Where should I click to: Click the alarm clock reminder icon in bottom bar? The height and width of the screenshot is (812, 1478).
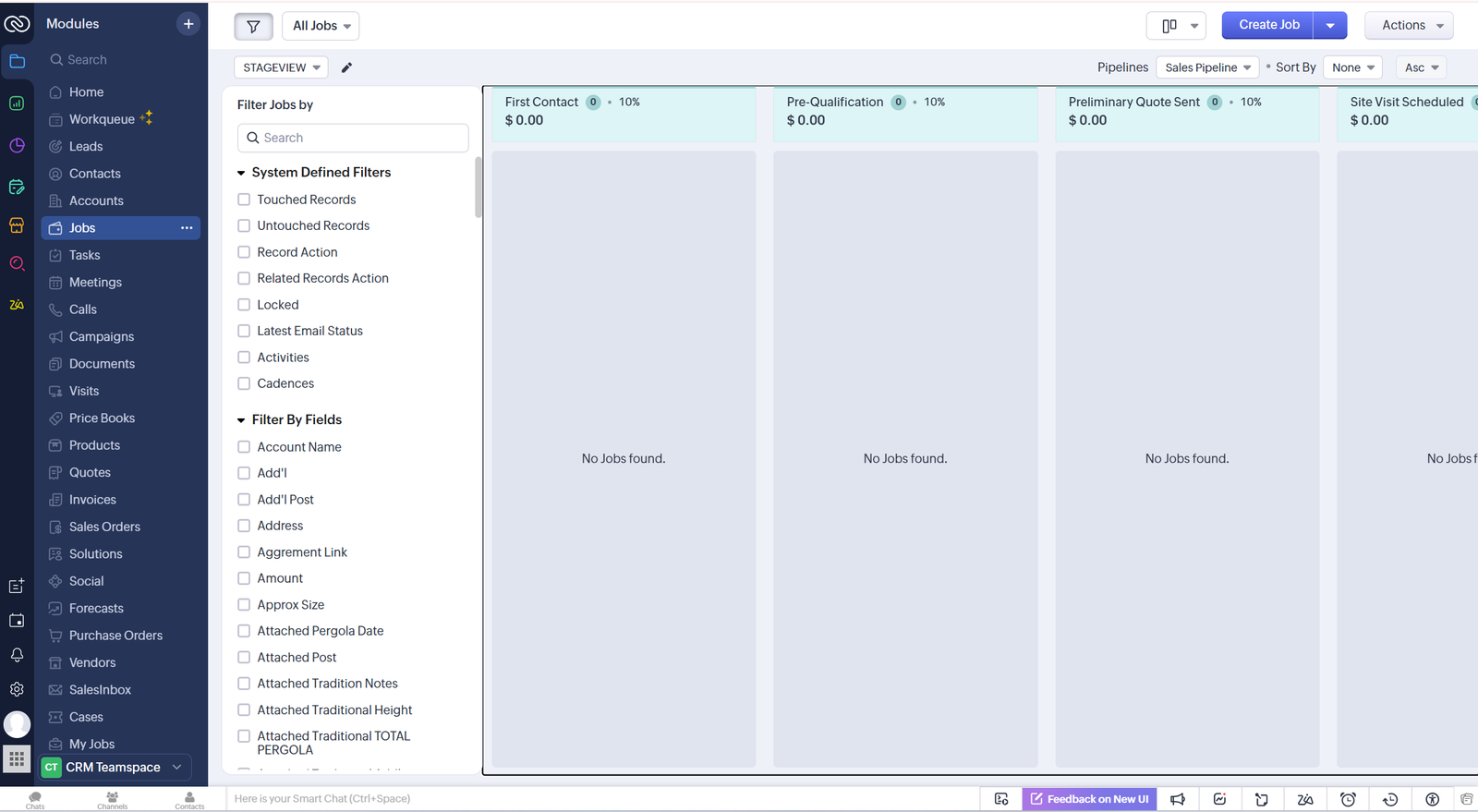tap(1348, 799)
